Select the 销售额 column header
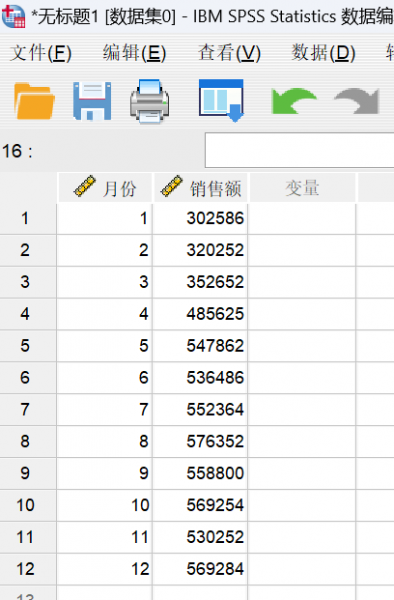Screen dimensions: 394x600 tap(200, 188)
